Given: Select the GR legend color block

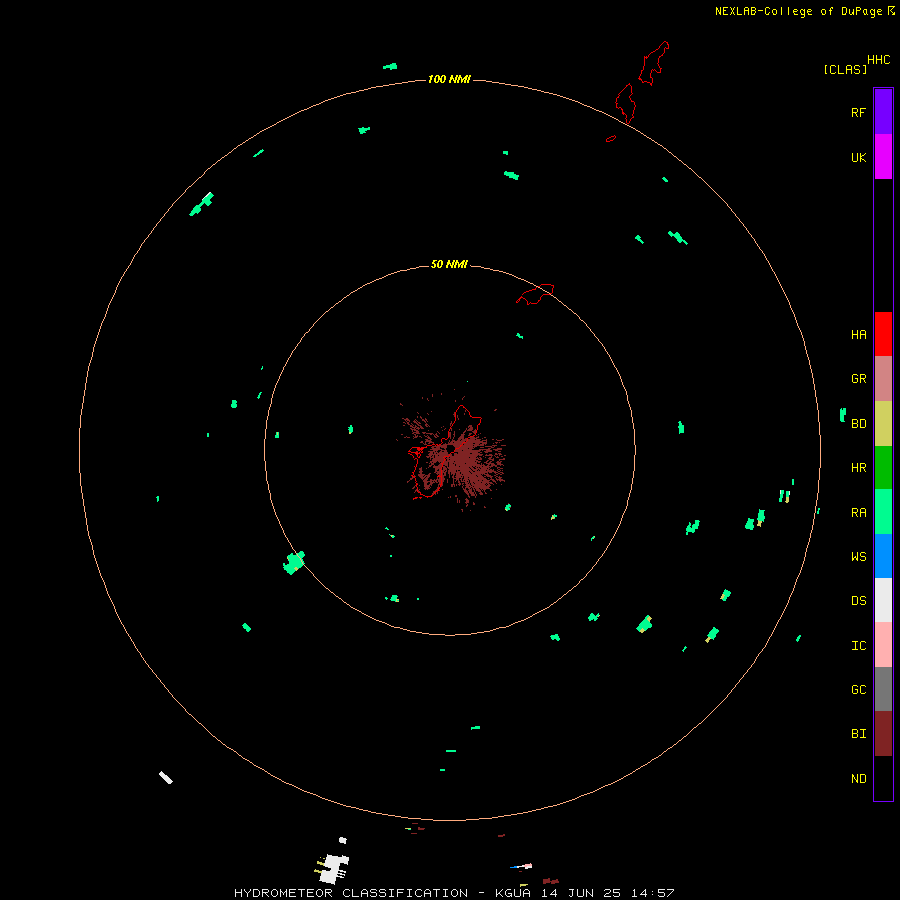Looking at the screenshot, I should click(883, 379).
